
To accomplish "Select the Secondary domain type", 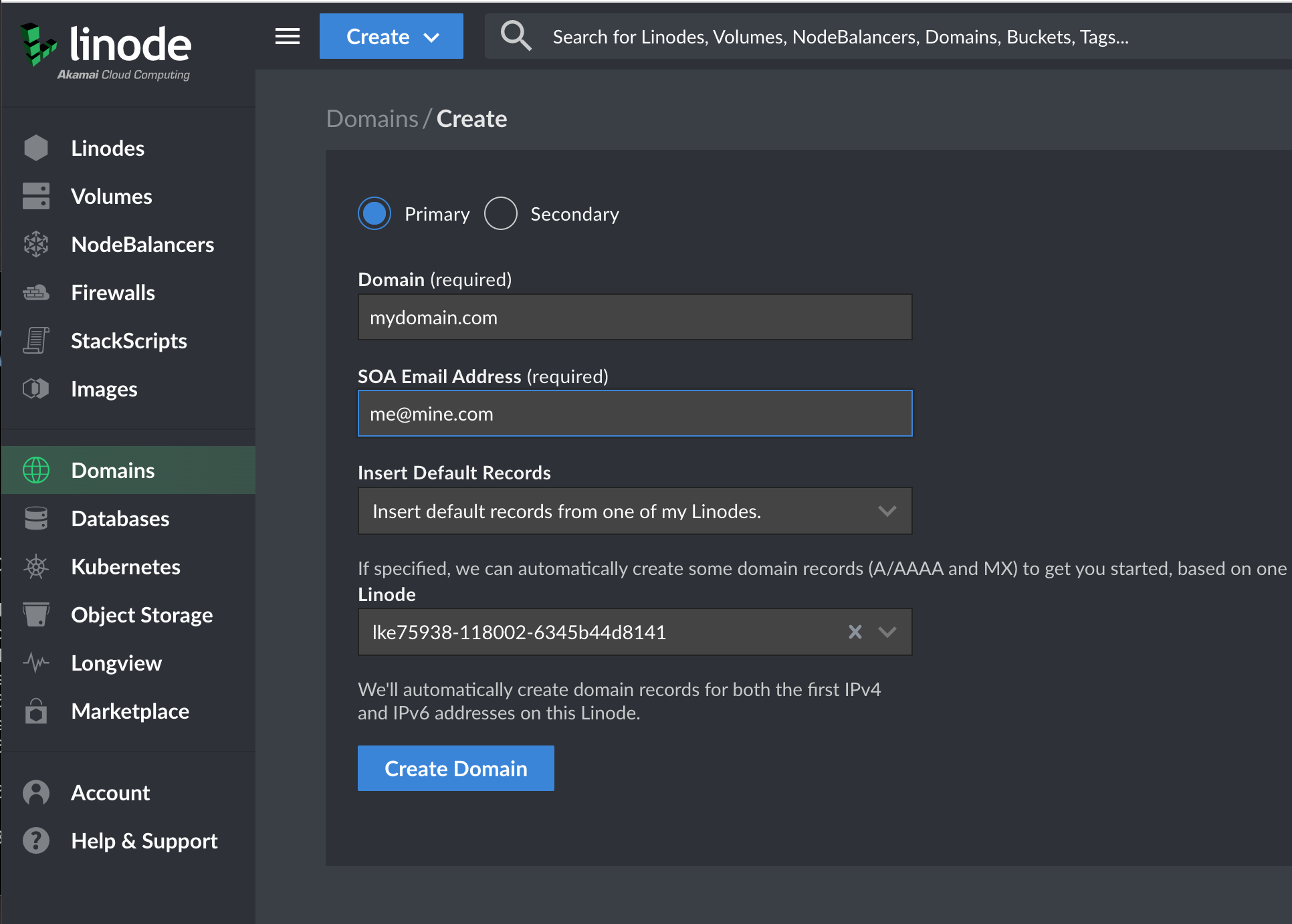I will [x=500, y=213].
